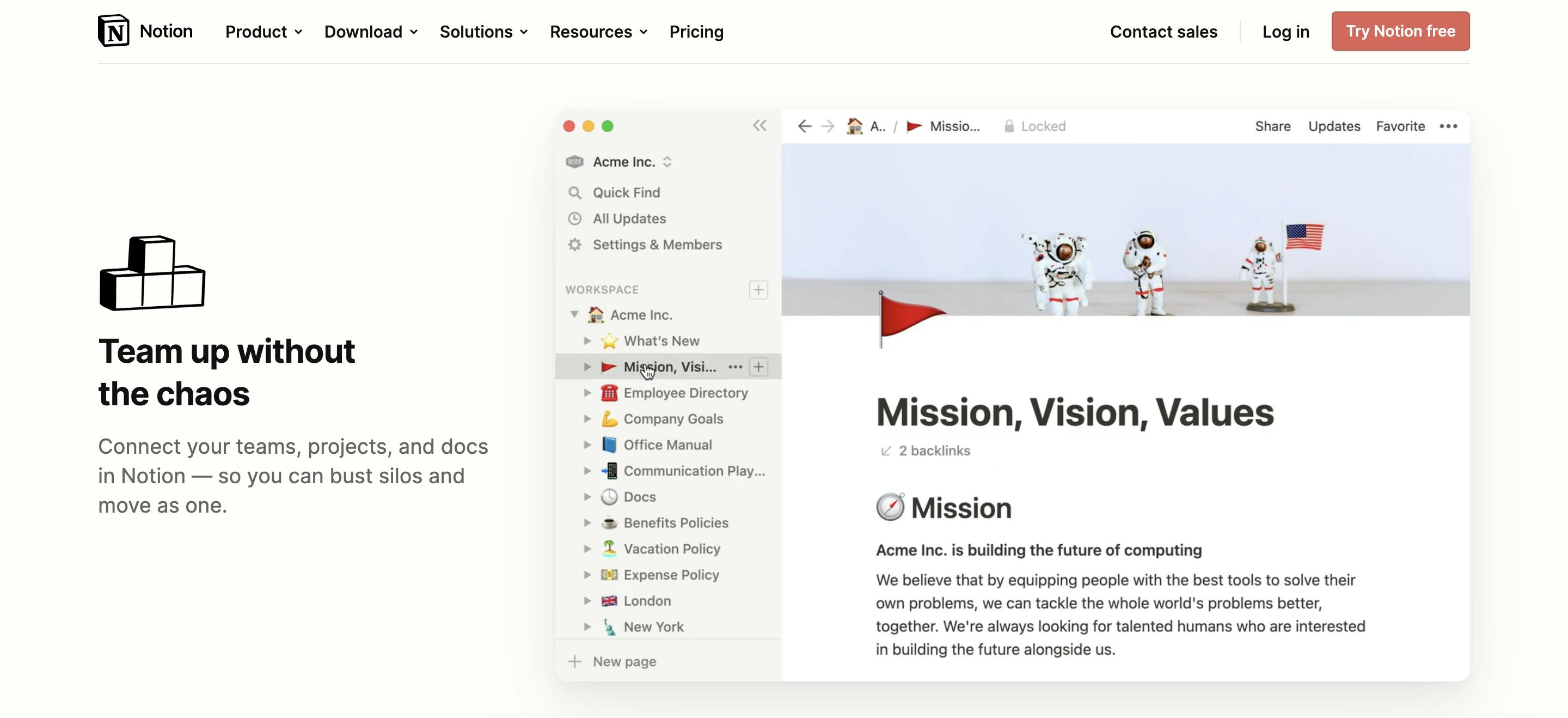Expand the Docs page arrow
1568x718 pixels.
click(x=587, y=497)
